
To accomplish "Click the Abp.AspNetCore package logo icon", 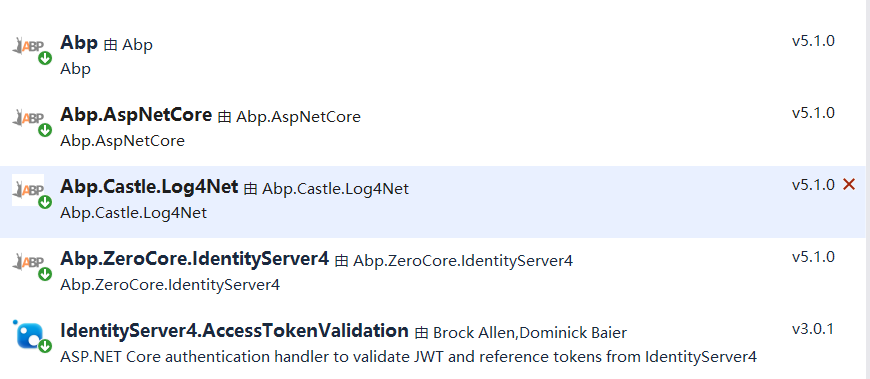I will coord(28,118).
